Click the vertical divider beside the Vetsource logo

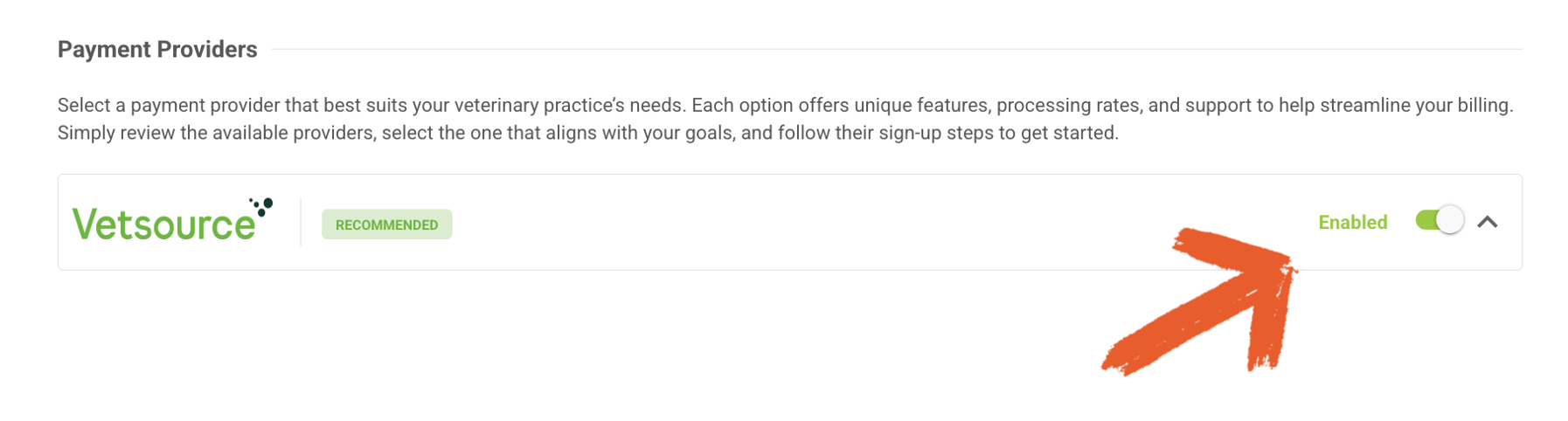[301, 222]
